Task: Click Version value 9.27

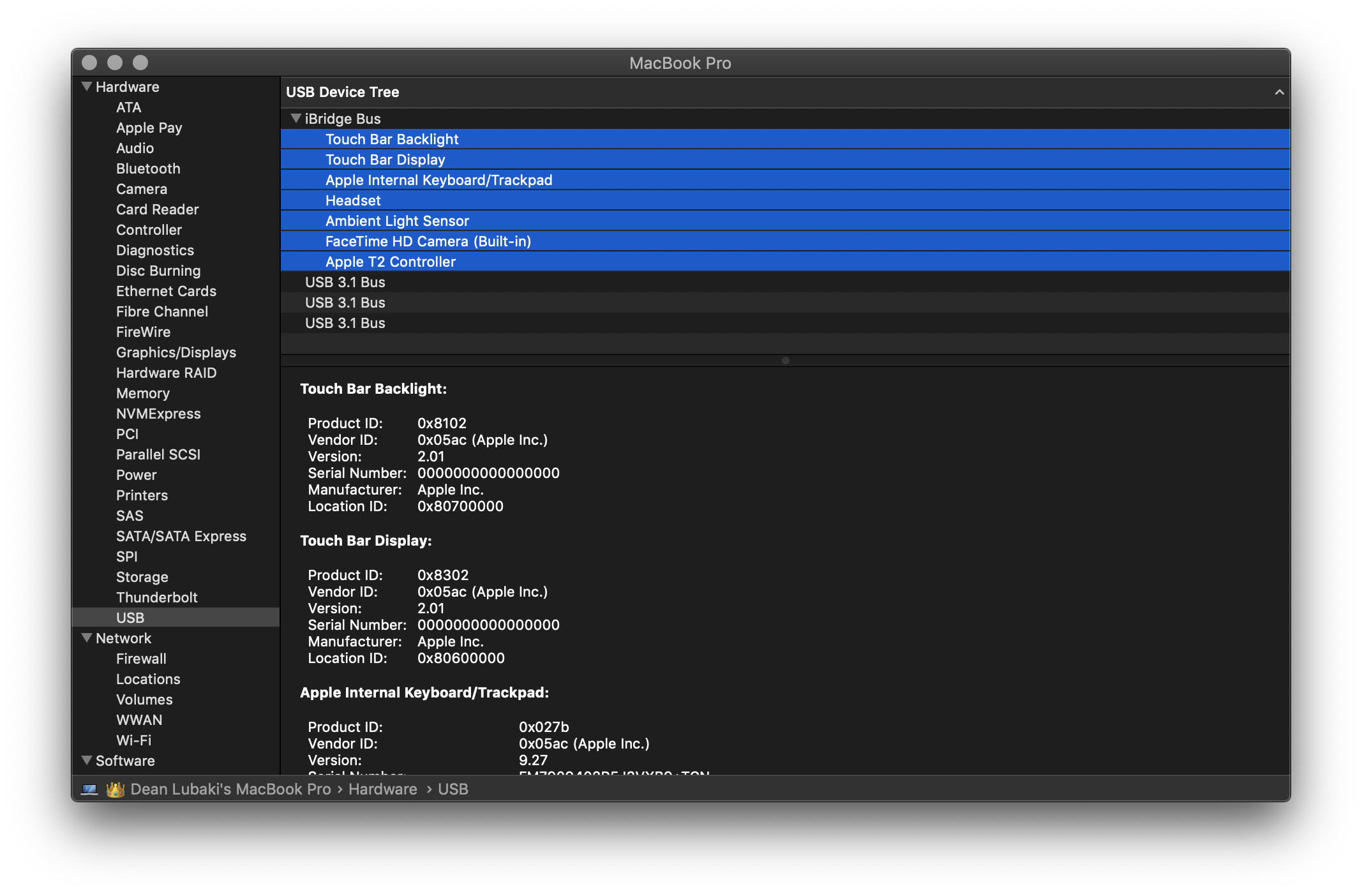Action: pos(533,760)
